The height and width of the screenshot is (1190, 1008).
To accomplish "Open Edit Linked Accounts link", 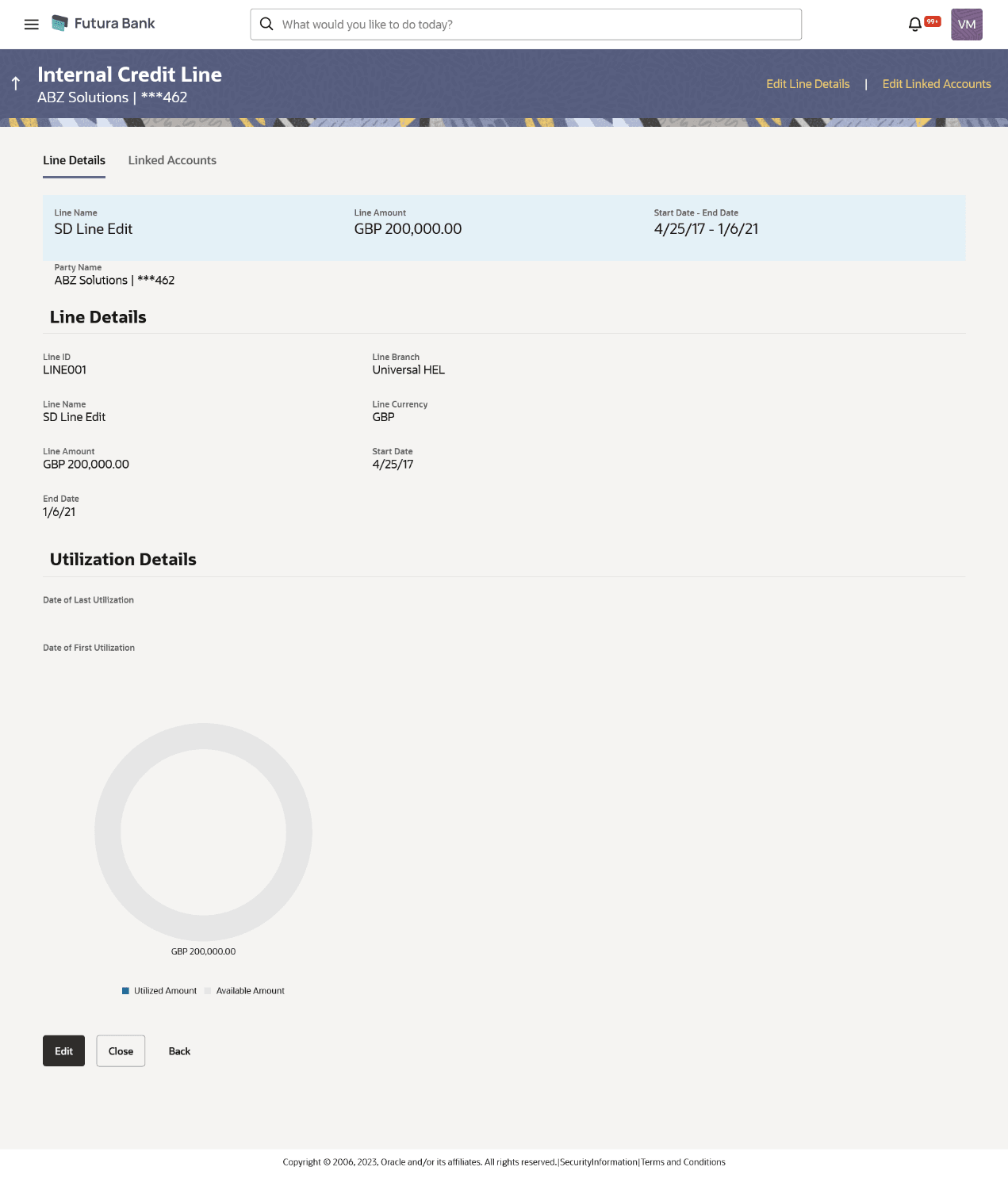I will (x=937, y=84).
